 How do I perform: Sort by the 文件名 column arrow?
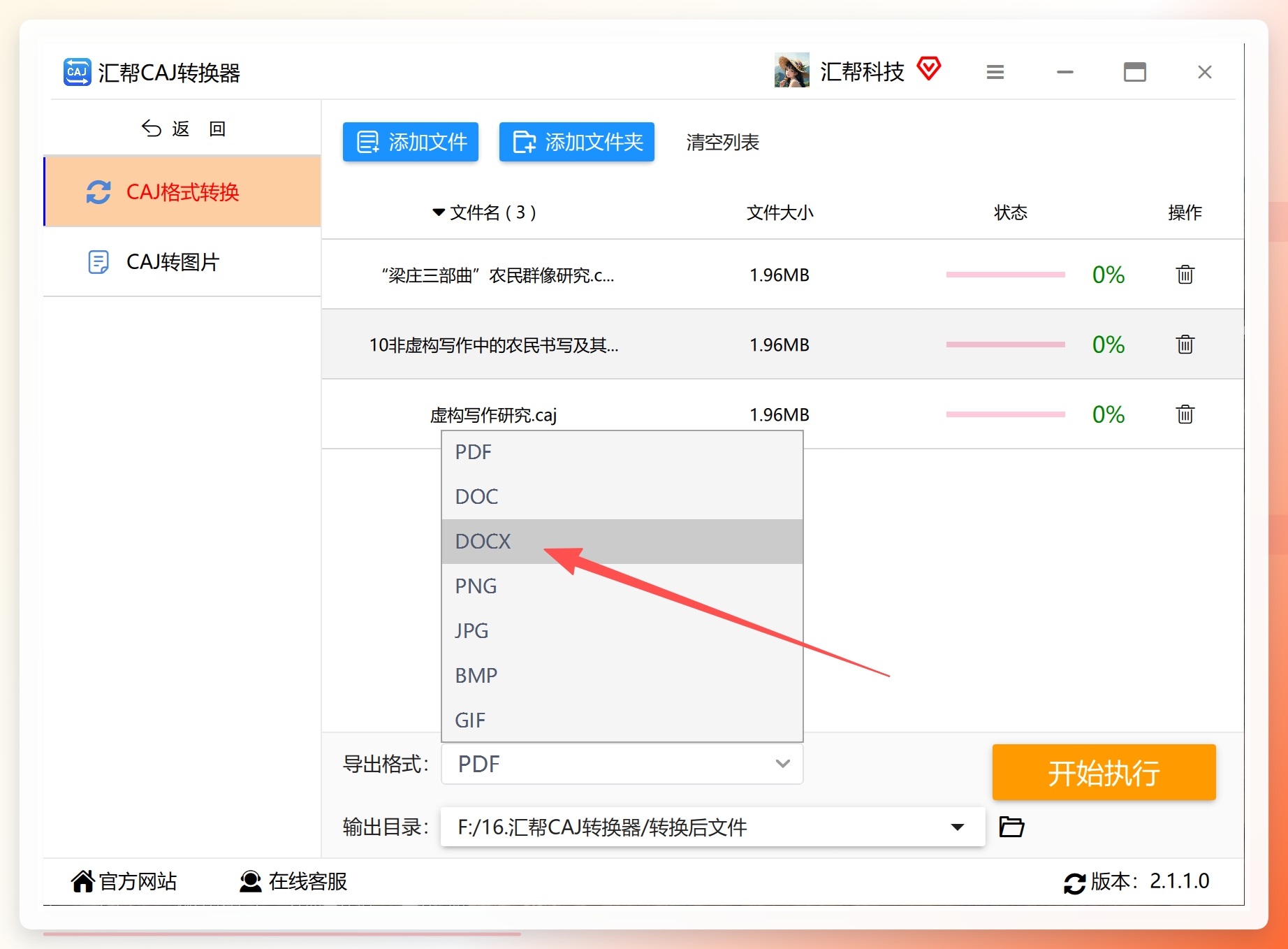click(x=439, y=212)
